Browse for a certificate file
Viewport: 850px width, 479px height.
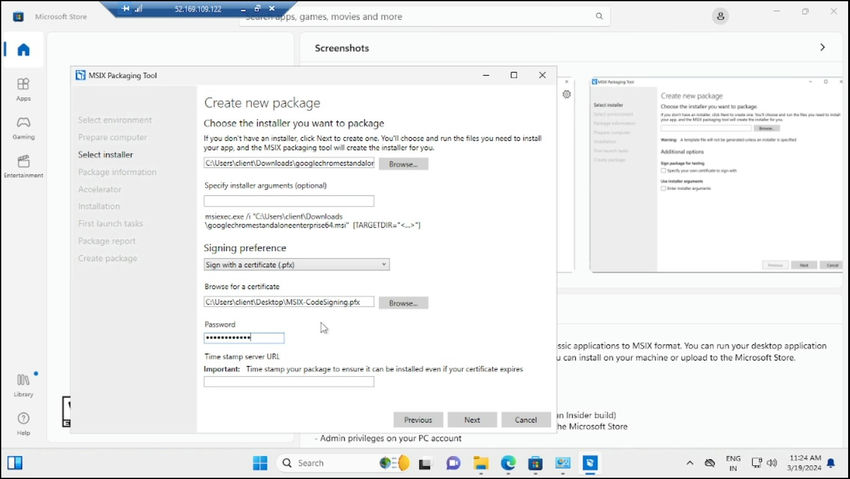[x=403, y=303]
